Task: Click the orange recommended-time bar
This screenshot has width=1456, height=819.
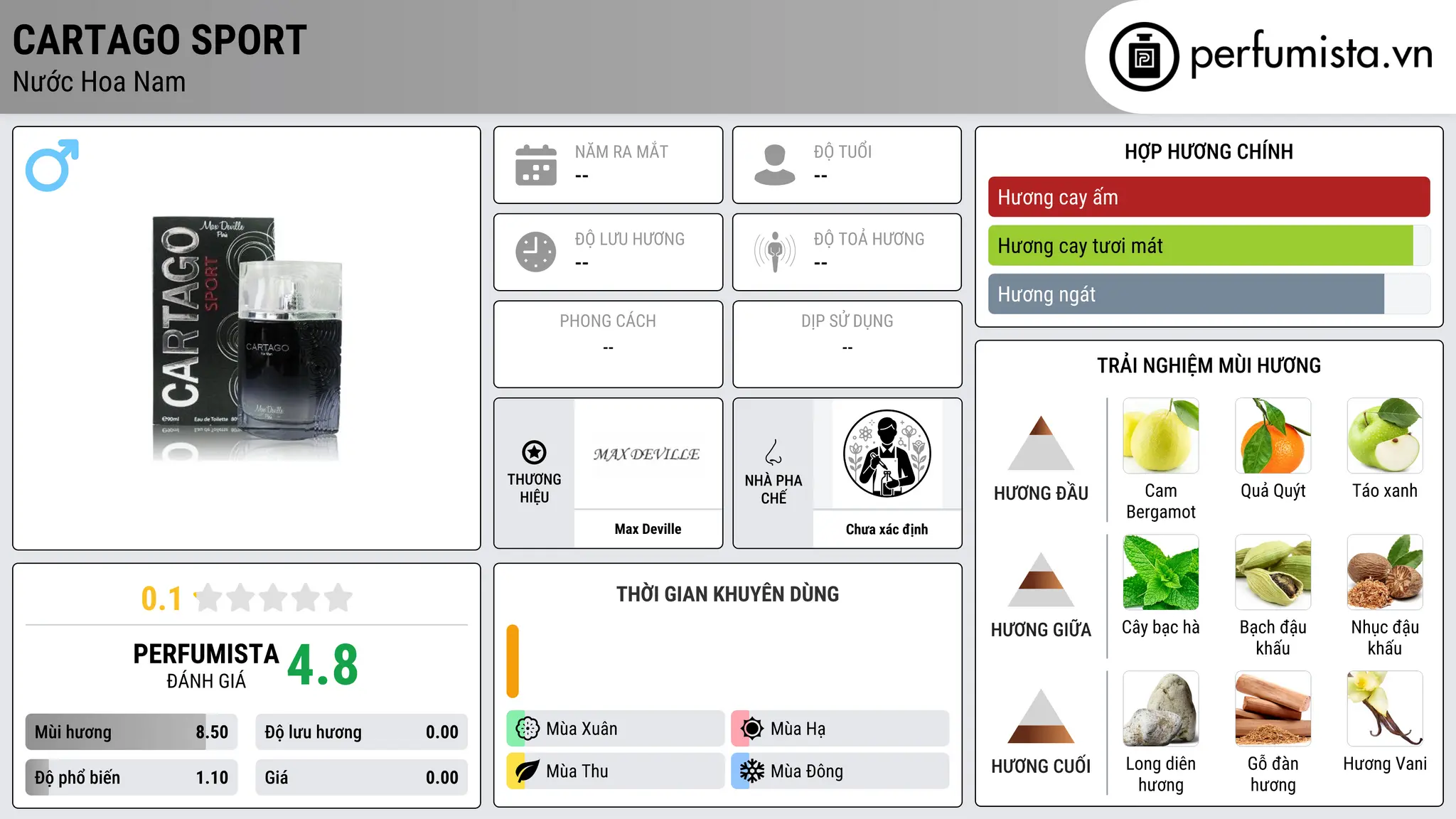Action: 513,661
